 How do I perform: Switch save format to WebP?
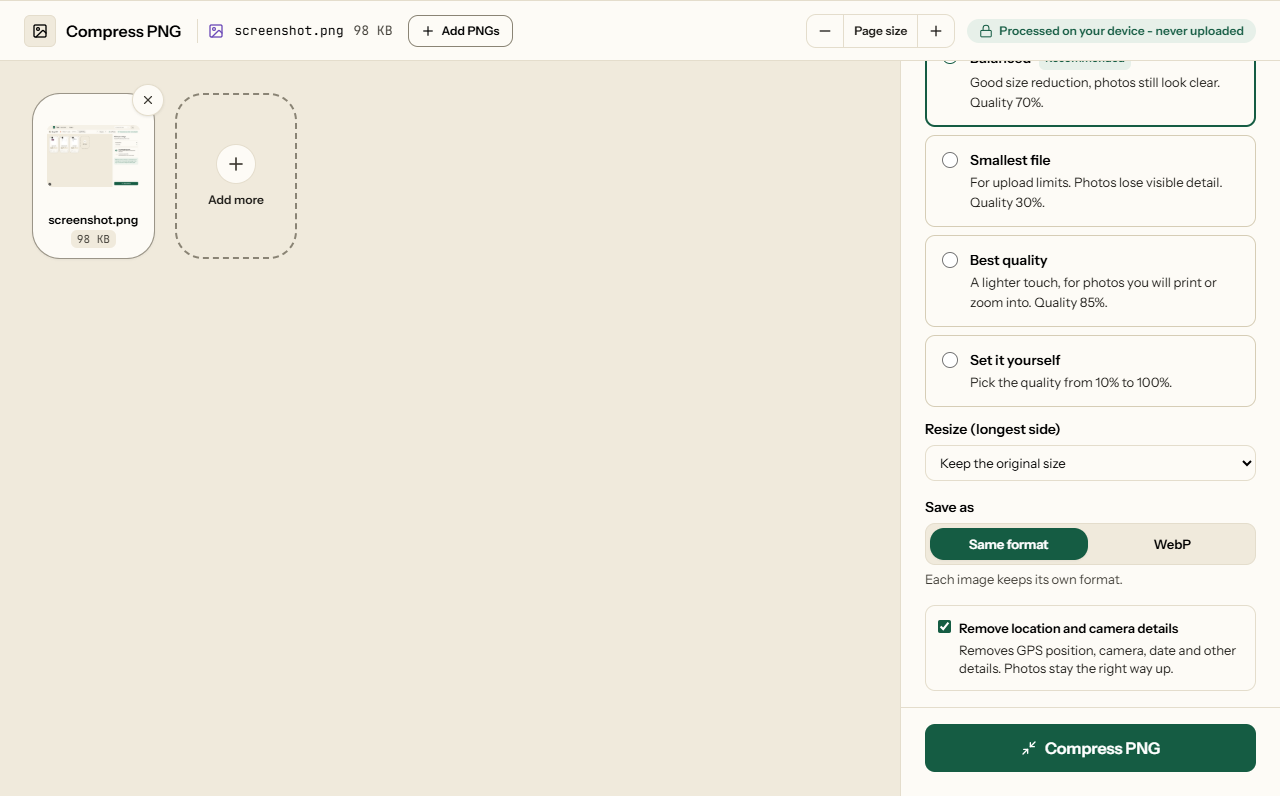pyautogui.click(x=1172, y=544)
